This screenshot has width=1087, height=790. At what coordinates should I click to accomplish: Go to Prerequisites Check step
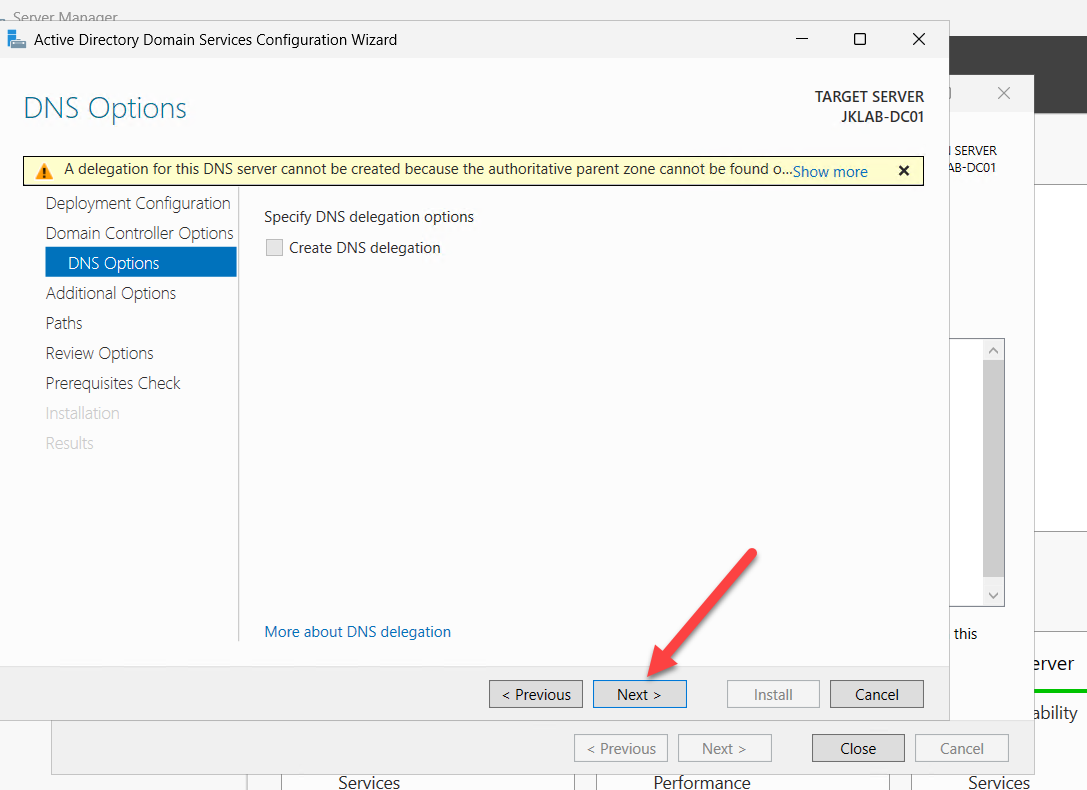coord(113,383)
